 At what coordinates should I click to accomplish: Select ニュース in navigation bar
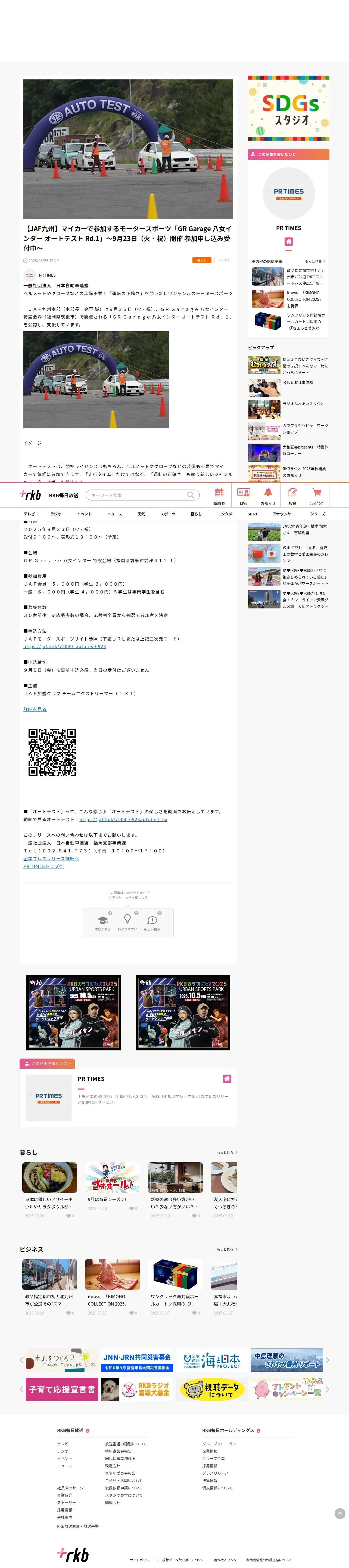click(x=114, y=514)
